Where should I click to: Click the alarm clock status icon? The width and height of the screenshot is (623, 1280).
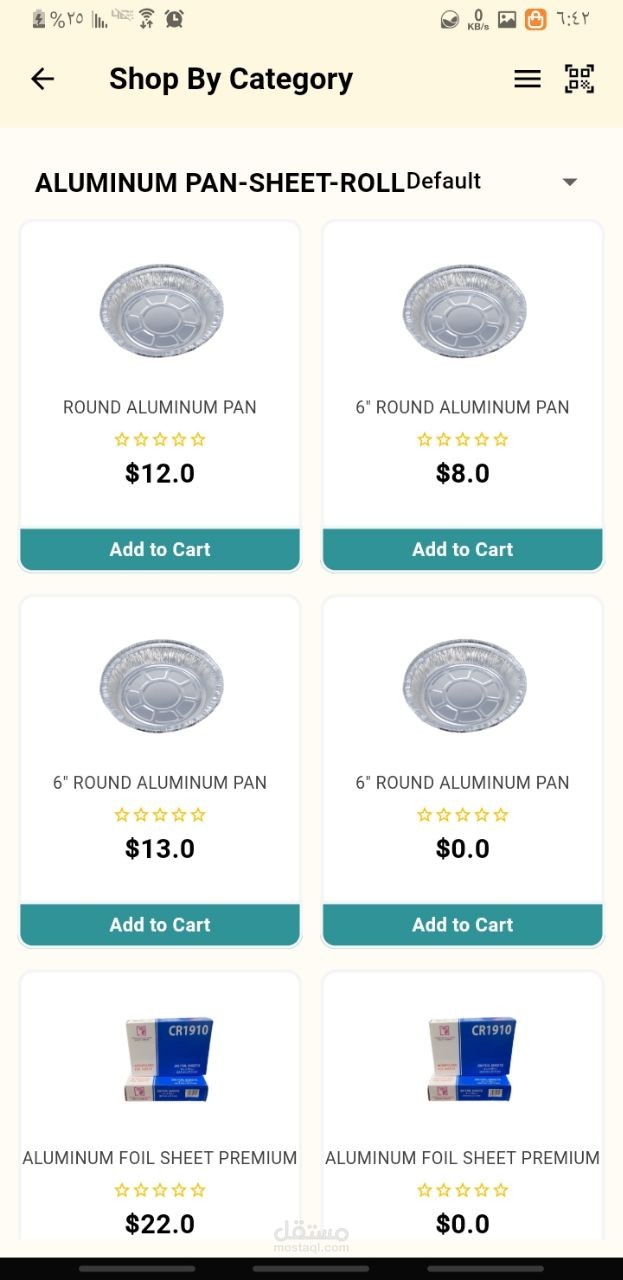pyautogui.click(x=175, y=18)
